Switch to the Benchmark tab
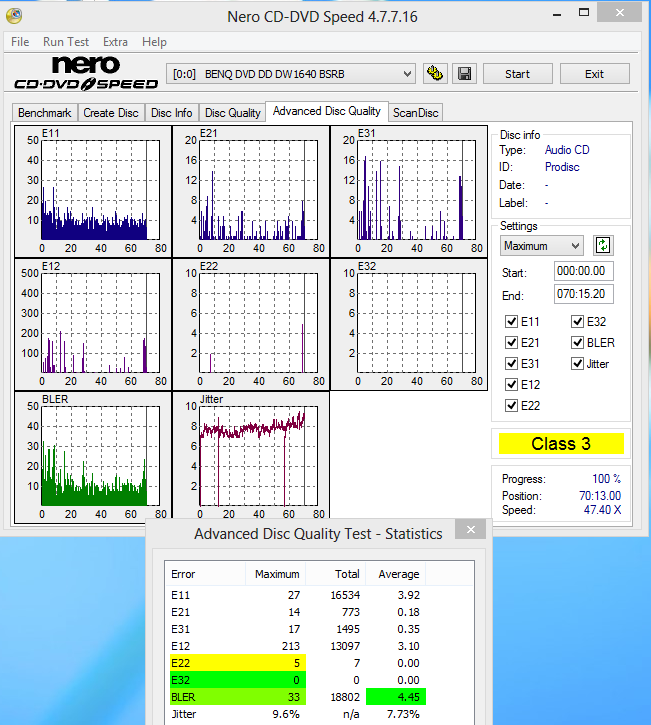Screen dimensions: 651x725 (x=44, y=113)
